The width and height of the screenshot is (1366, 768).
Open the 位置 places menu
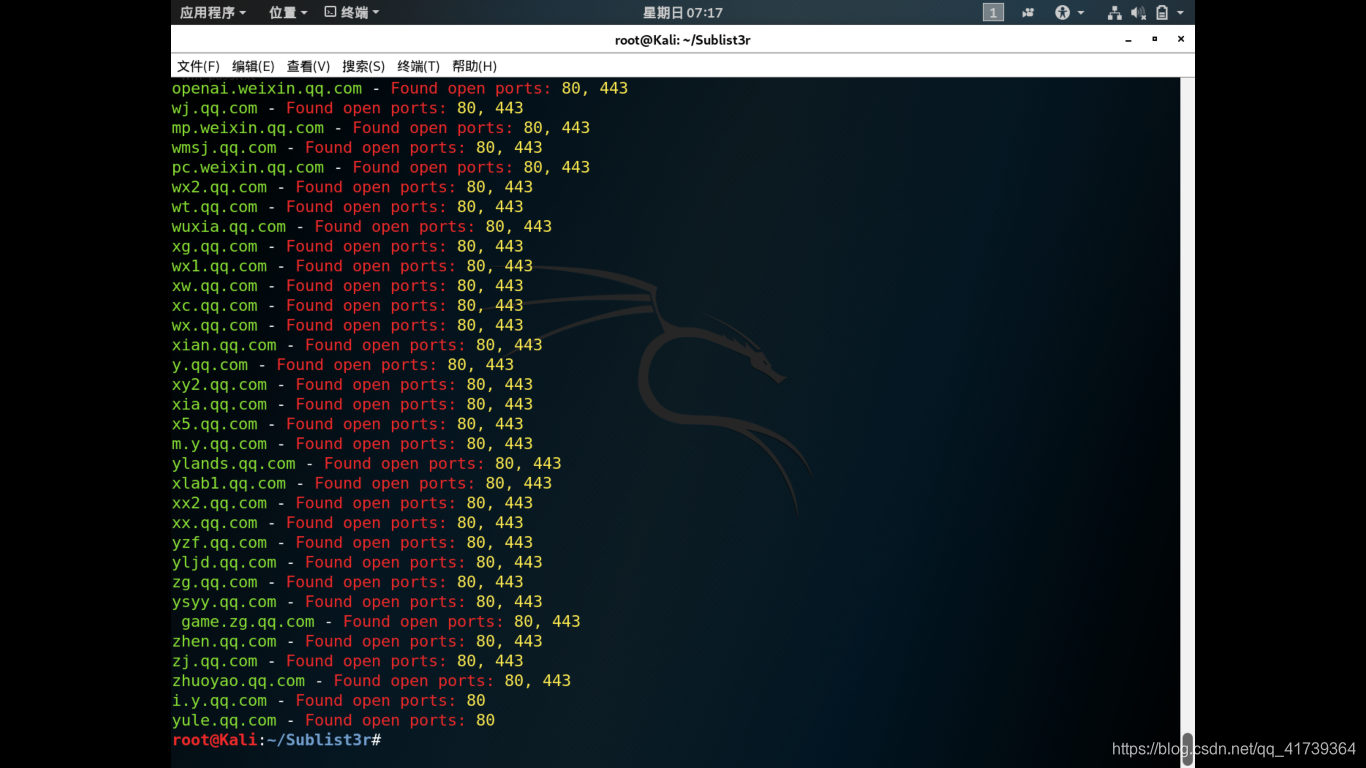(x=288, y=13)
